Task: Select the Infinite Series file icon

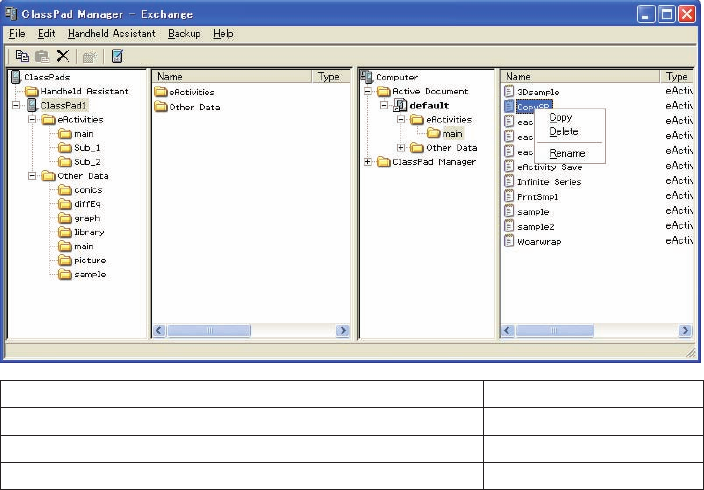Action: click(509, 181)
